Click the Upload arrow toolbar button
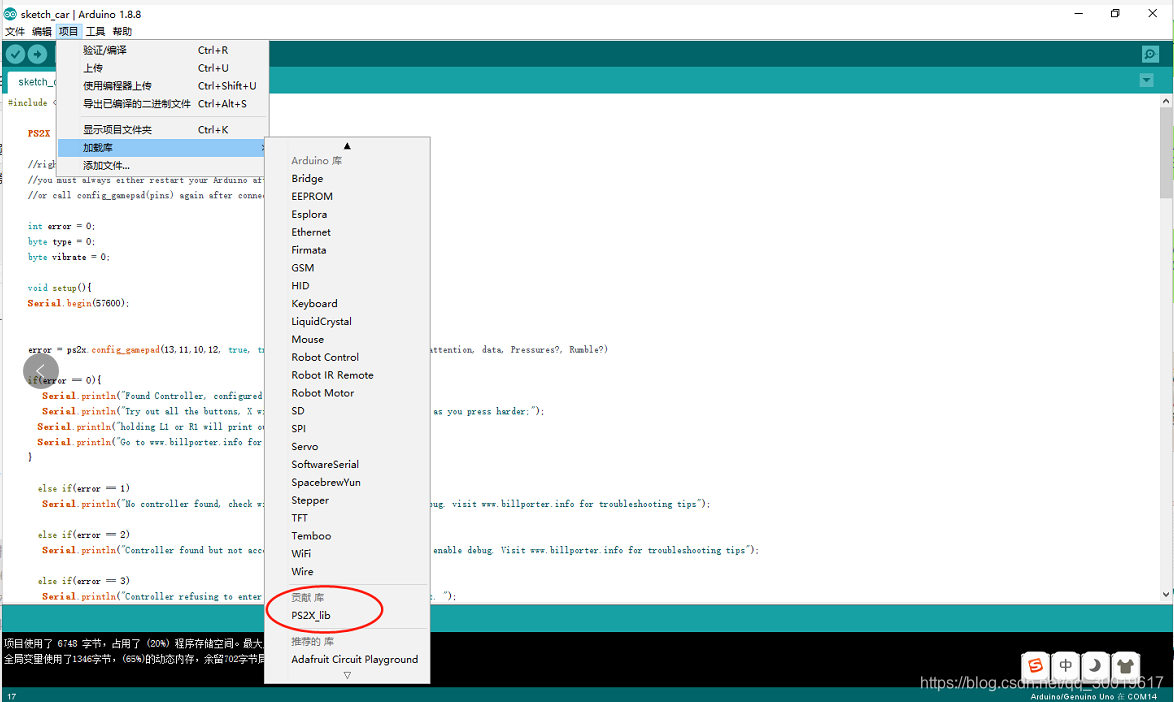 coord(37,54)
